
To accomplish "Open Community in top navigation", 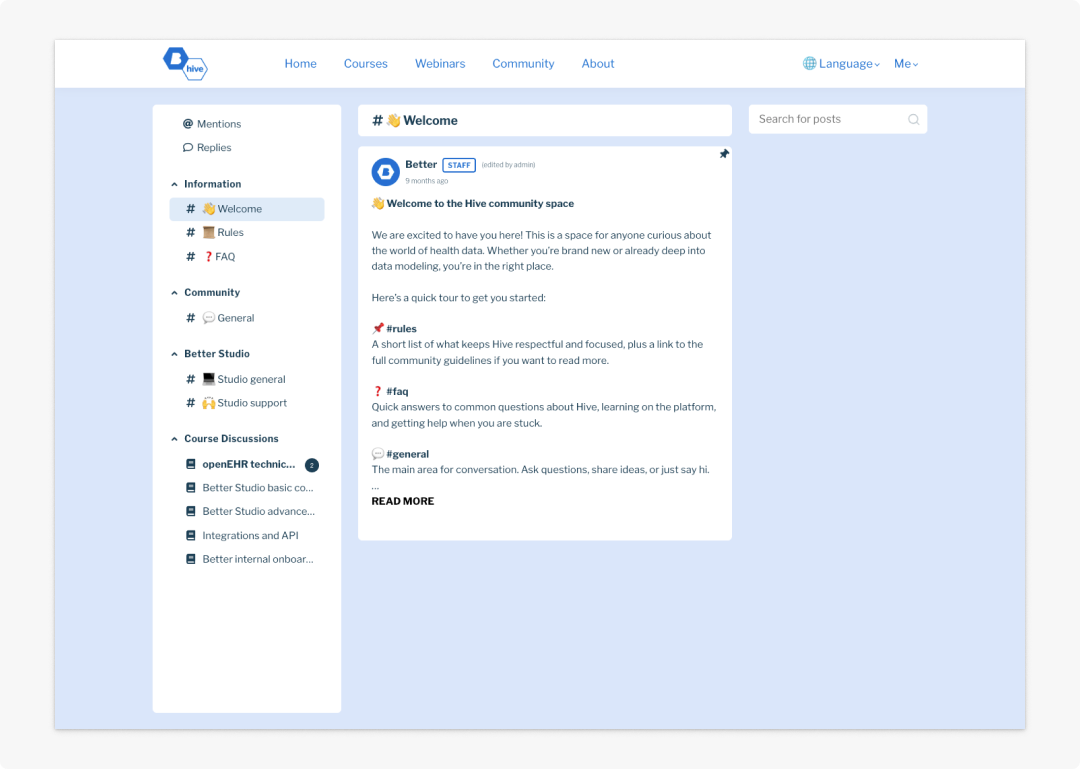I will click(x=523, y=63).
